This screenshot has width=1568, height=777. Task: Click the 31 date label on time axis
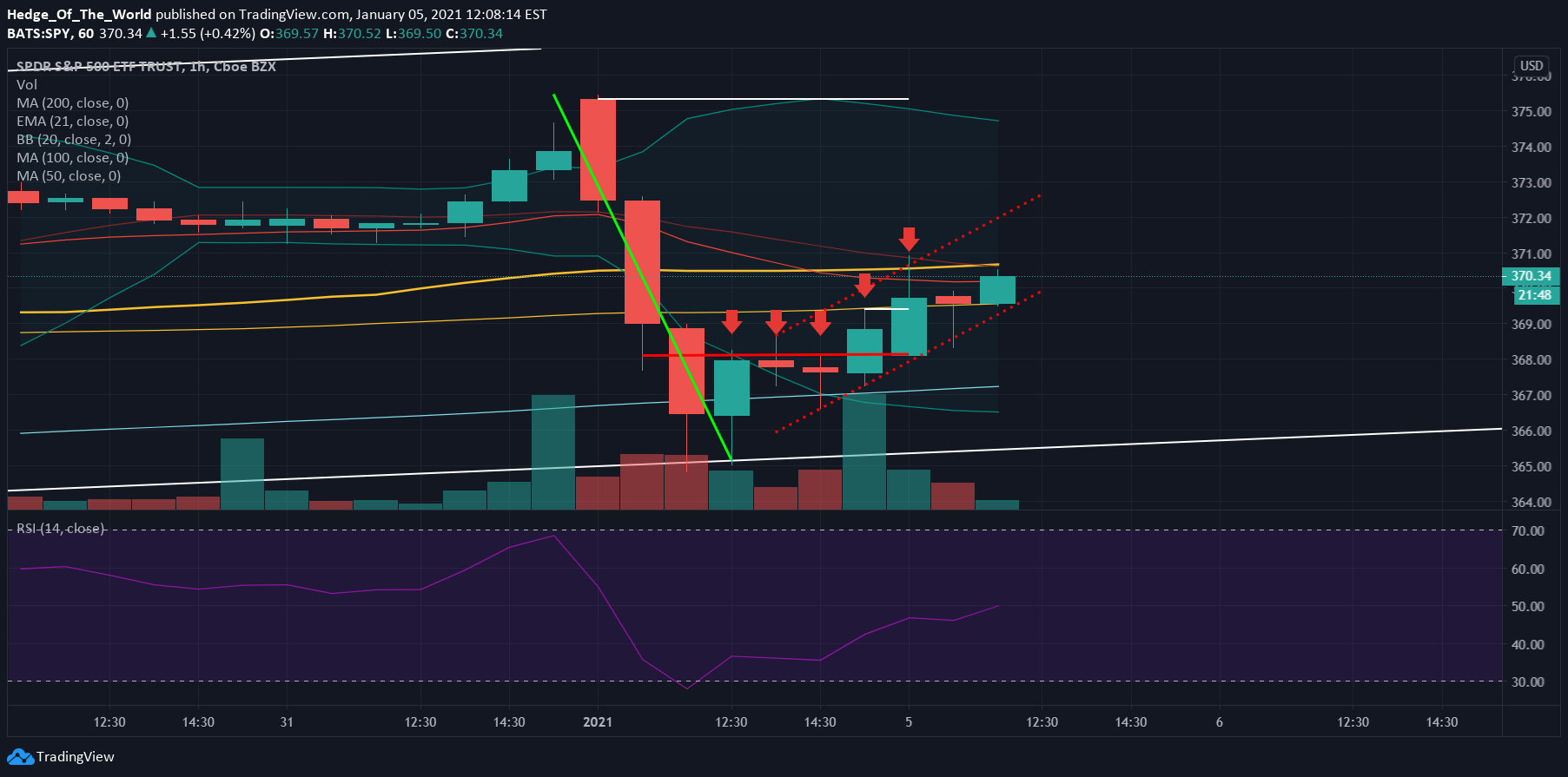[287, 722]
